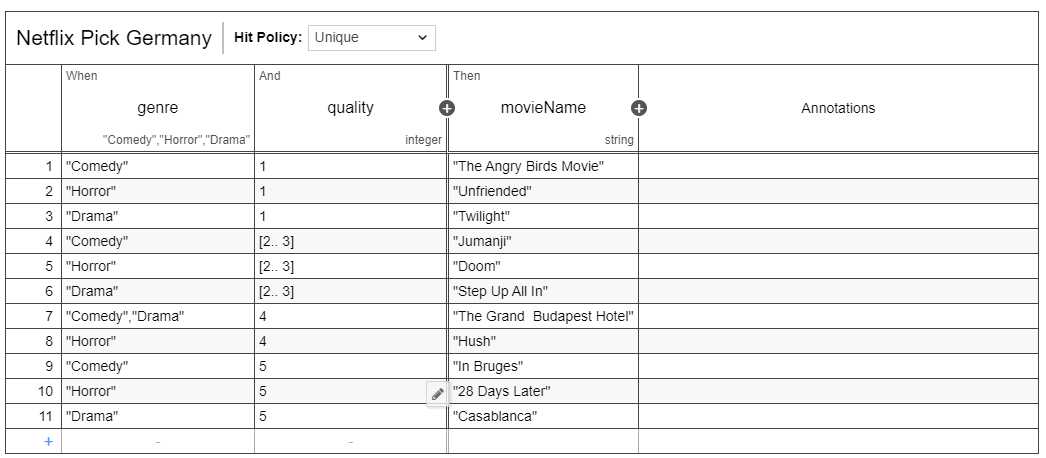This screenshot has width=1046, height=458.
Task: Add output column after movieName
Action: tap(638, 108)
